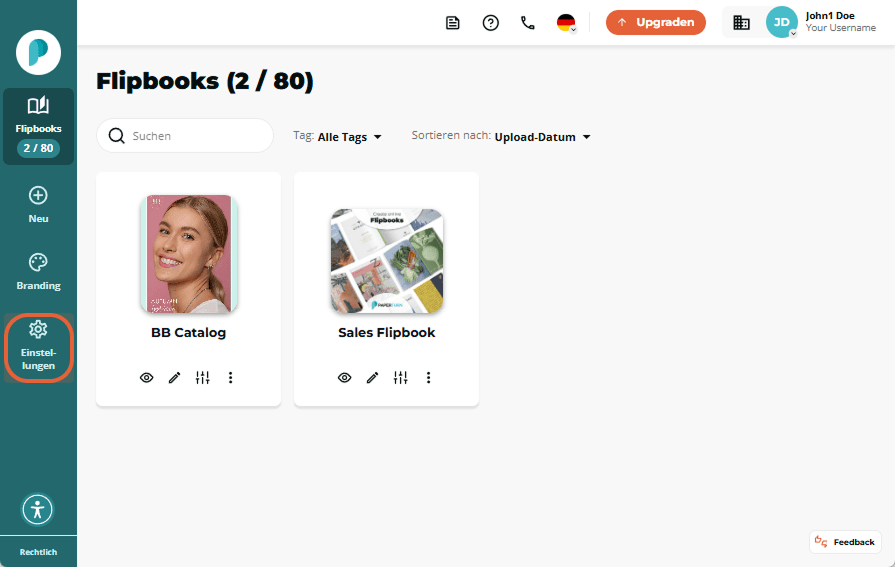
Task: Preview BB Catalog with eye icon
Action: tap(147, 377)
